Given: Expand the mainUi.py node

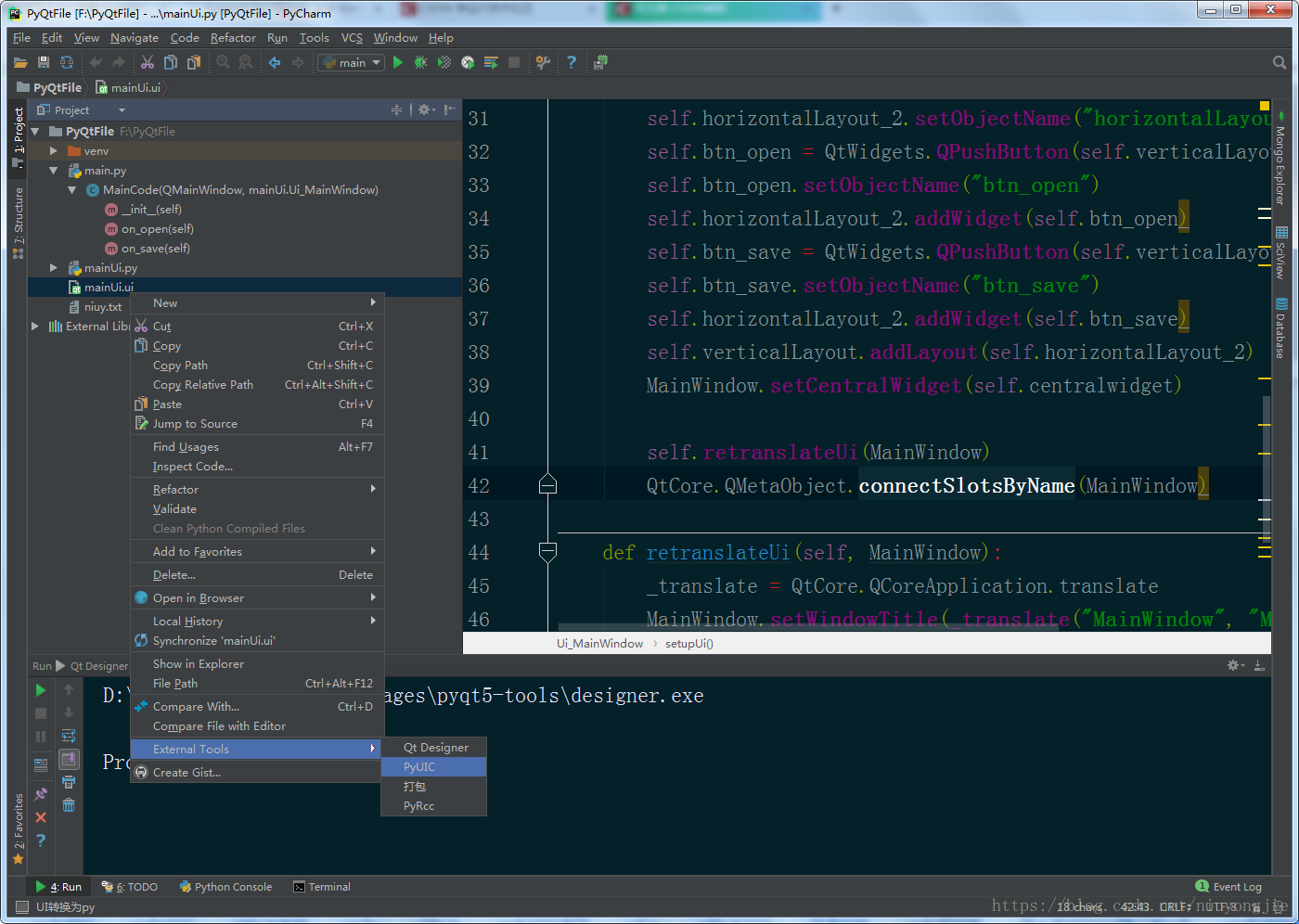Looking at the screenshot, I should (53, 268).
